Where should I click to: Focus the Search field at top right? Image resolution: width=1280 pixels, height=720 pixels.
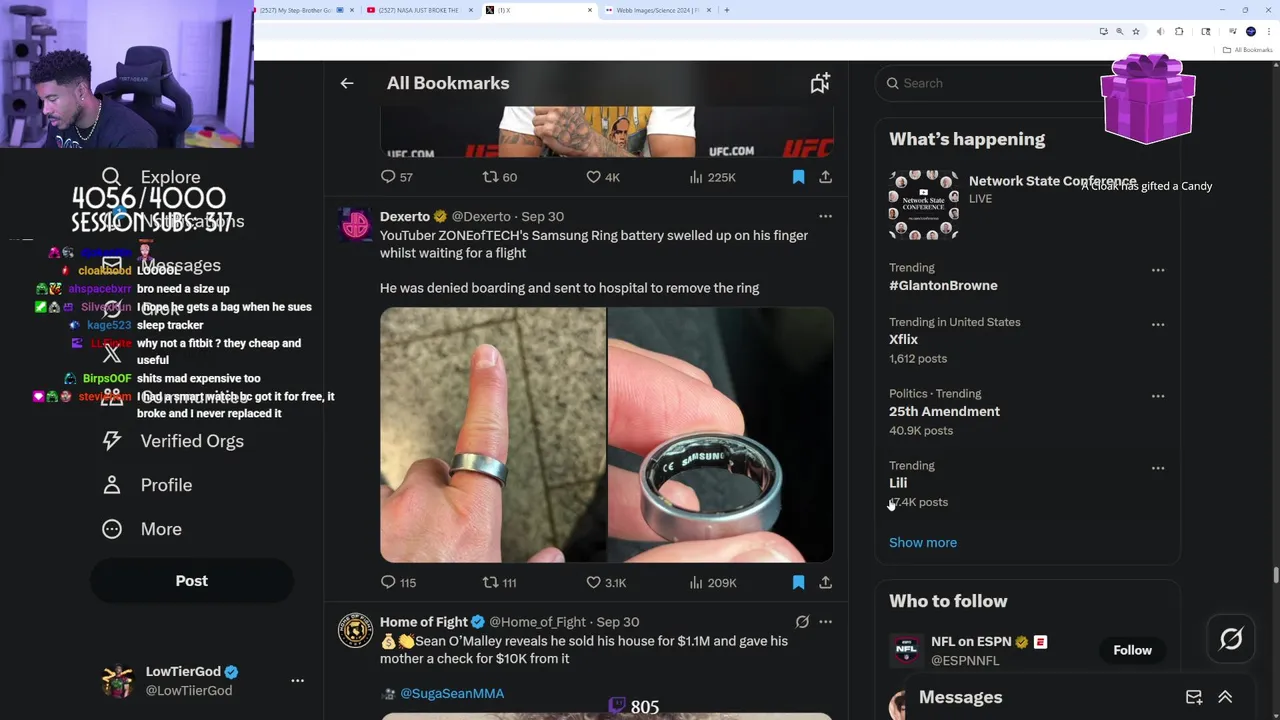click(990, 83)
